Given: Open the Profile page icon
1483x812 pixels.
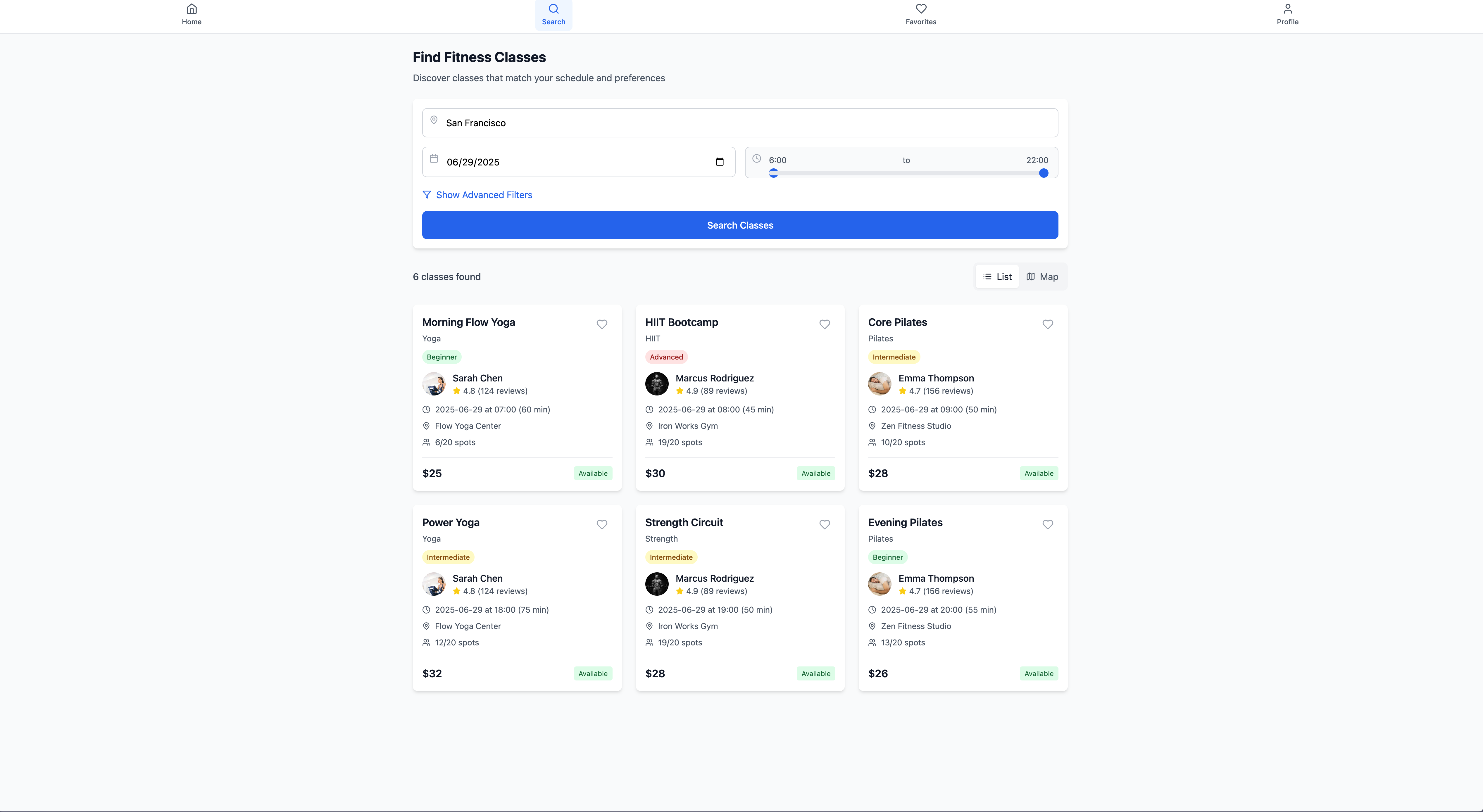Looking at the screenshot, I should (x=1287, y=9).
